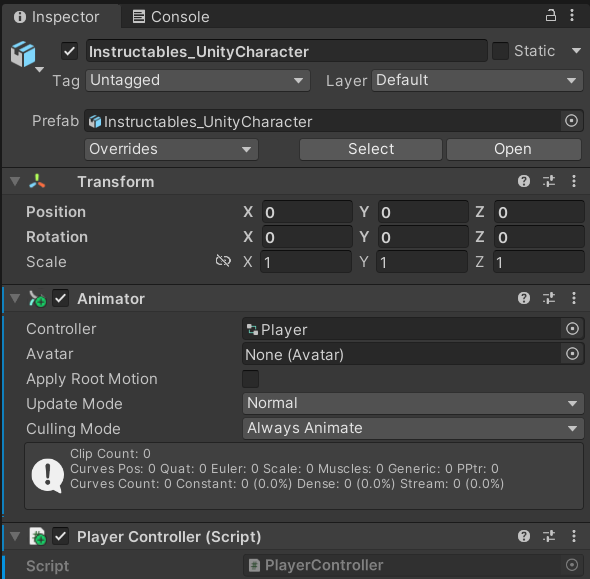Open Transform preset settings icon

pos(549,181)
